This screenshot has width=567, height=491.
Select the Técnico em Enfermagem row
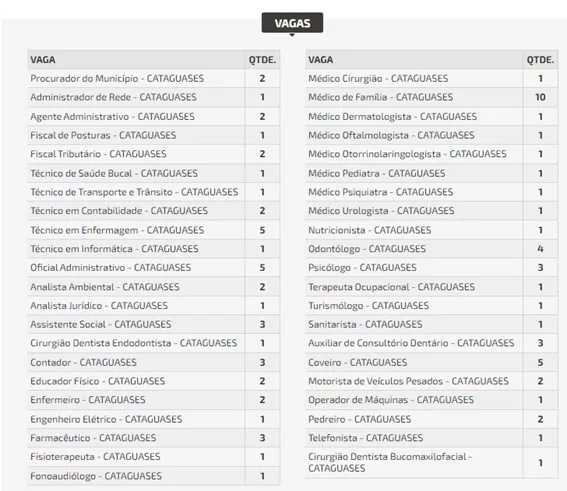[x=154, y=230]
